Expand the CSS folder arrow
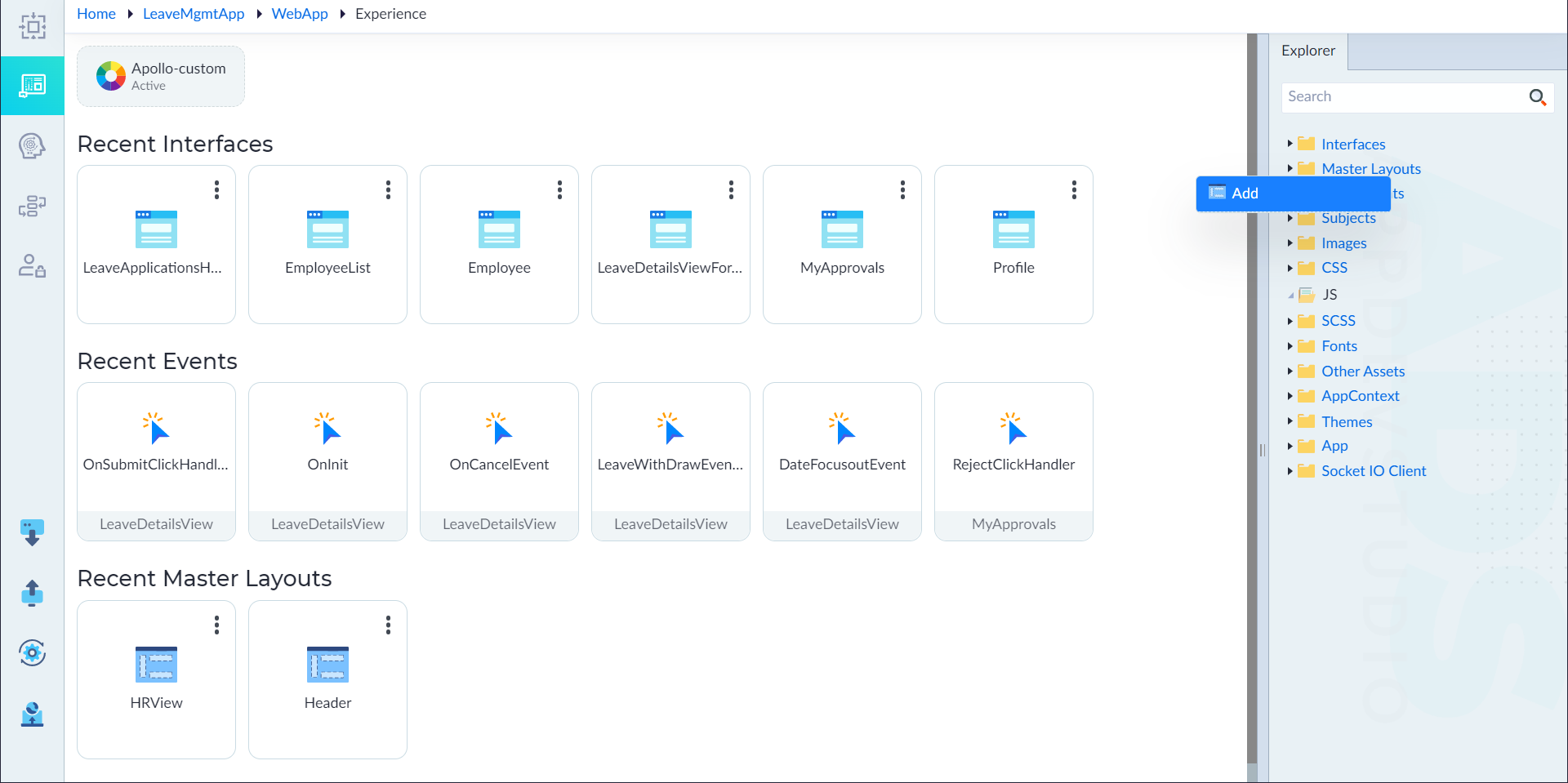 [x=1290, y=268]
